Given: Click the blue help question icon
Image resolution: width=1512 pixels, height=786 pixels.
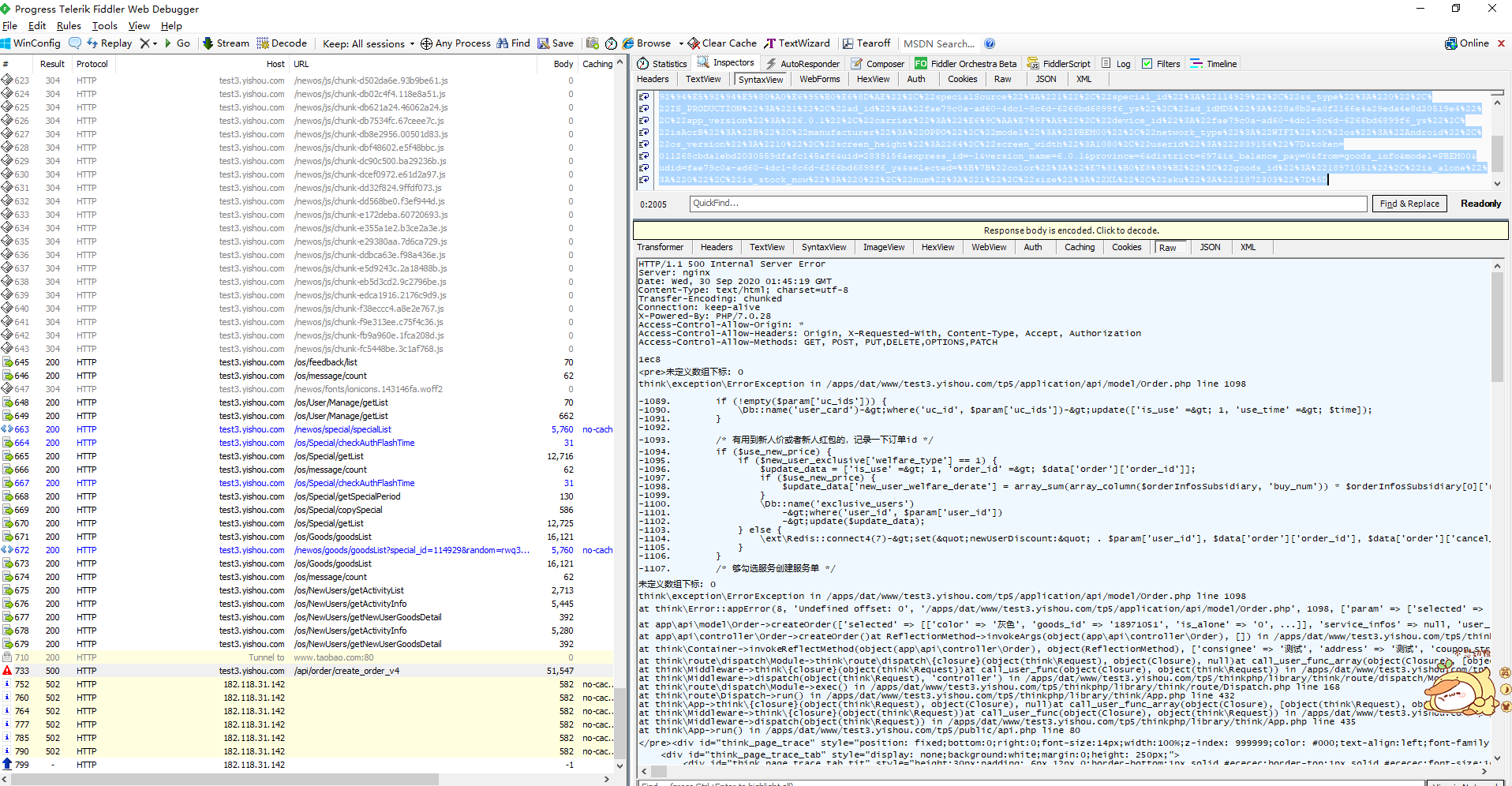Looking at the screenshot, I should coord(990,43).
